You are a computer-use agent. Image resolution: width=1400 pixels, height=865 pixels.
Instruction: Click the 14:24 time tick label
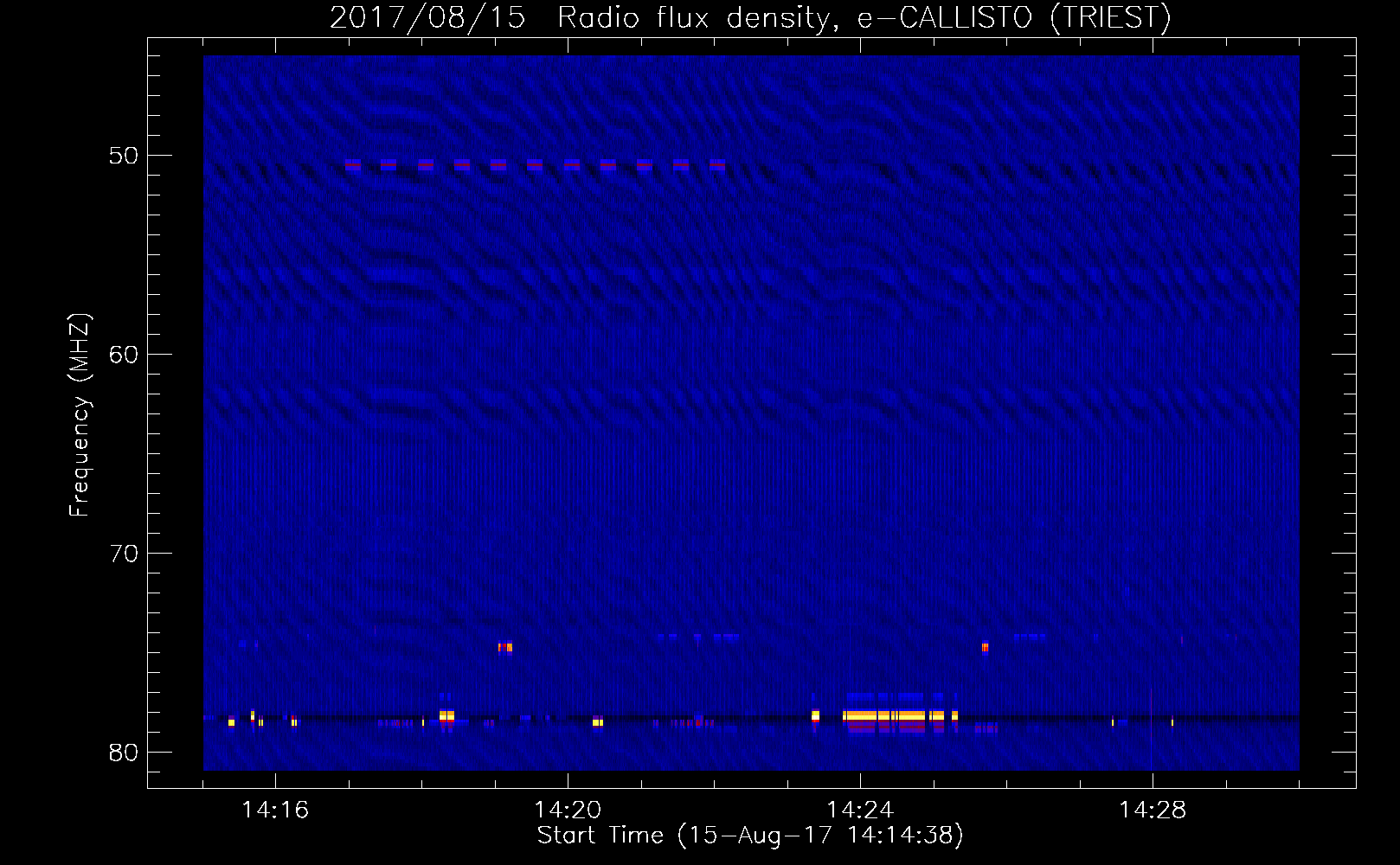tap(860, 811)
